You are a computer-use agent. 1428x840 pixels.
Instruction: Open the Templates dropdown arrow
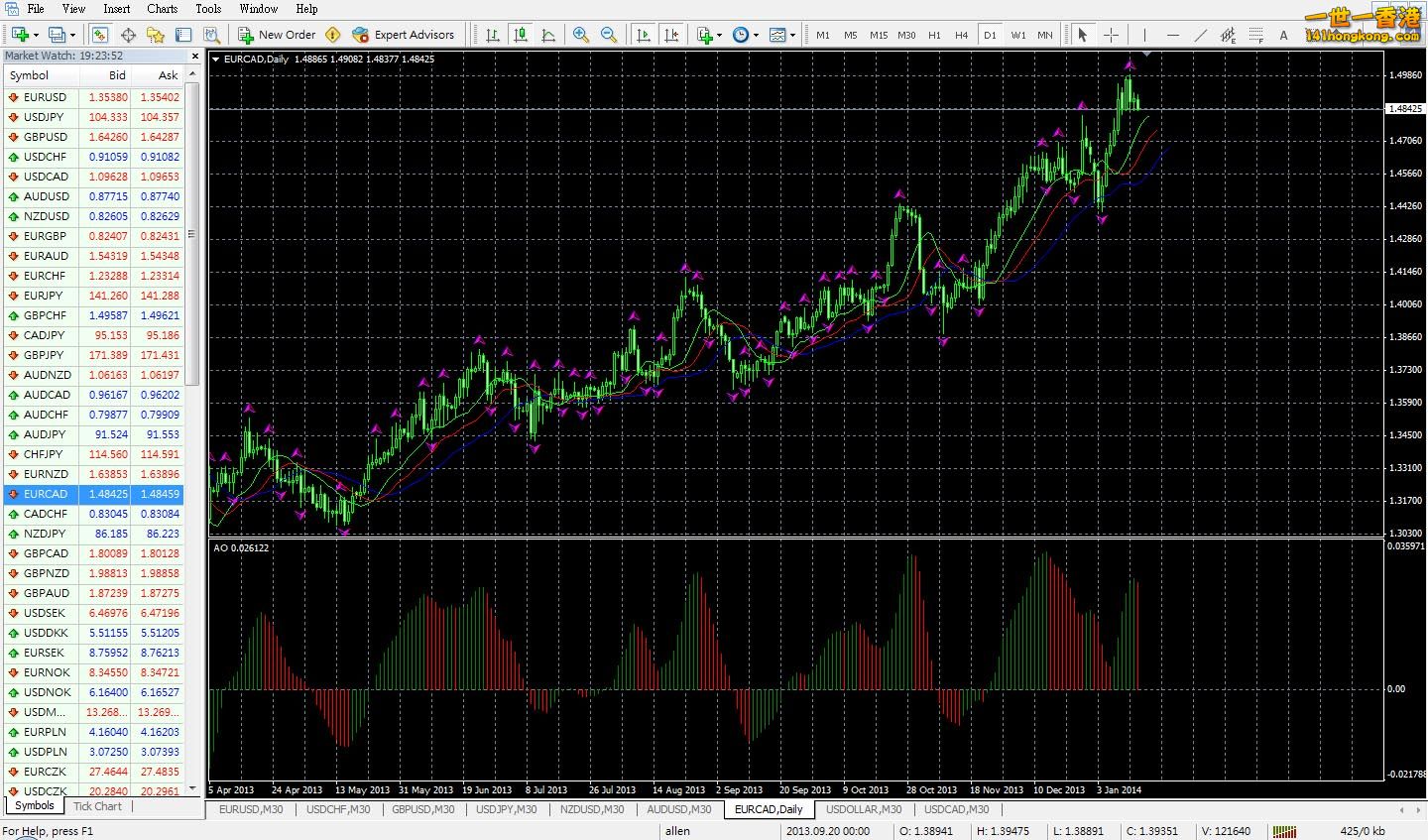tap(793, 35)
